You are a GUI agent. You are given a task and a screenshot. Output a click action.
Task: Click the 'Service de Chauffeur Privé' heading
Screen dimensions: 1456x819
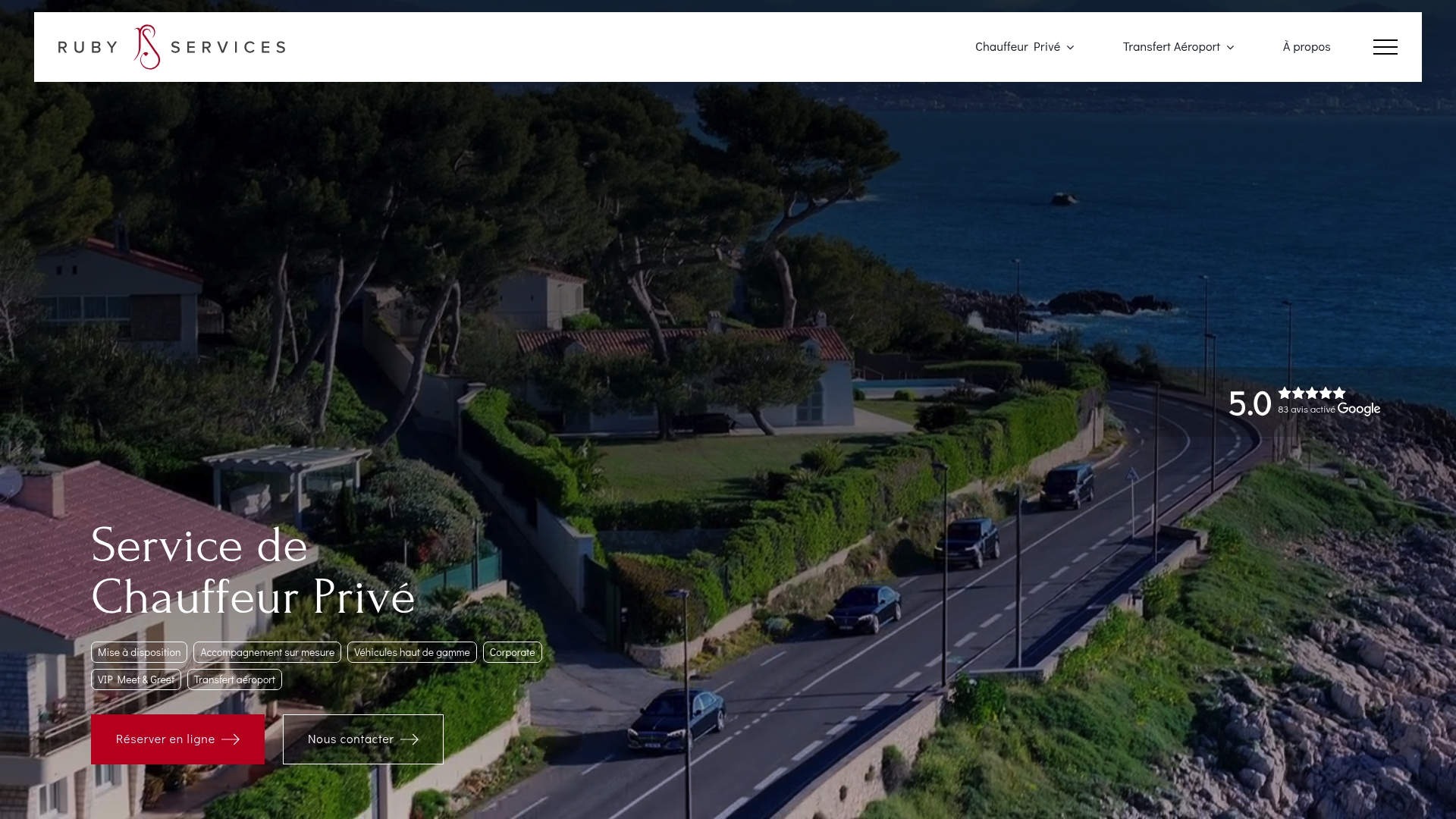pos(253,571)
